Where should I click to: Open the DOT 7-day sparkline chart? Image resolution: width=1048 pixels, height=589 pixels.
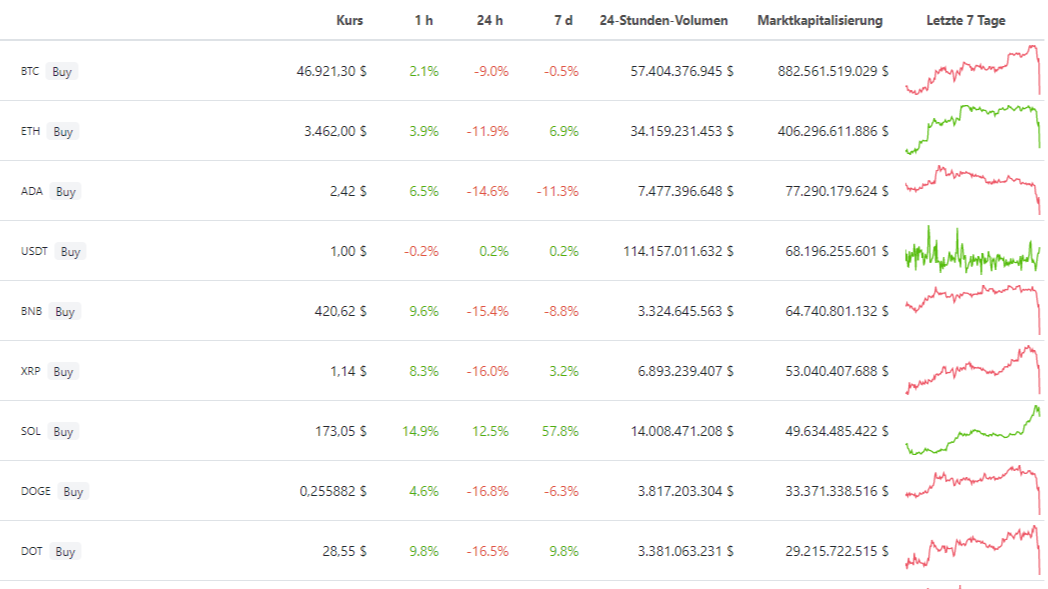point(973,550)
